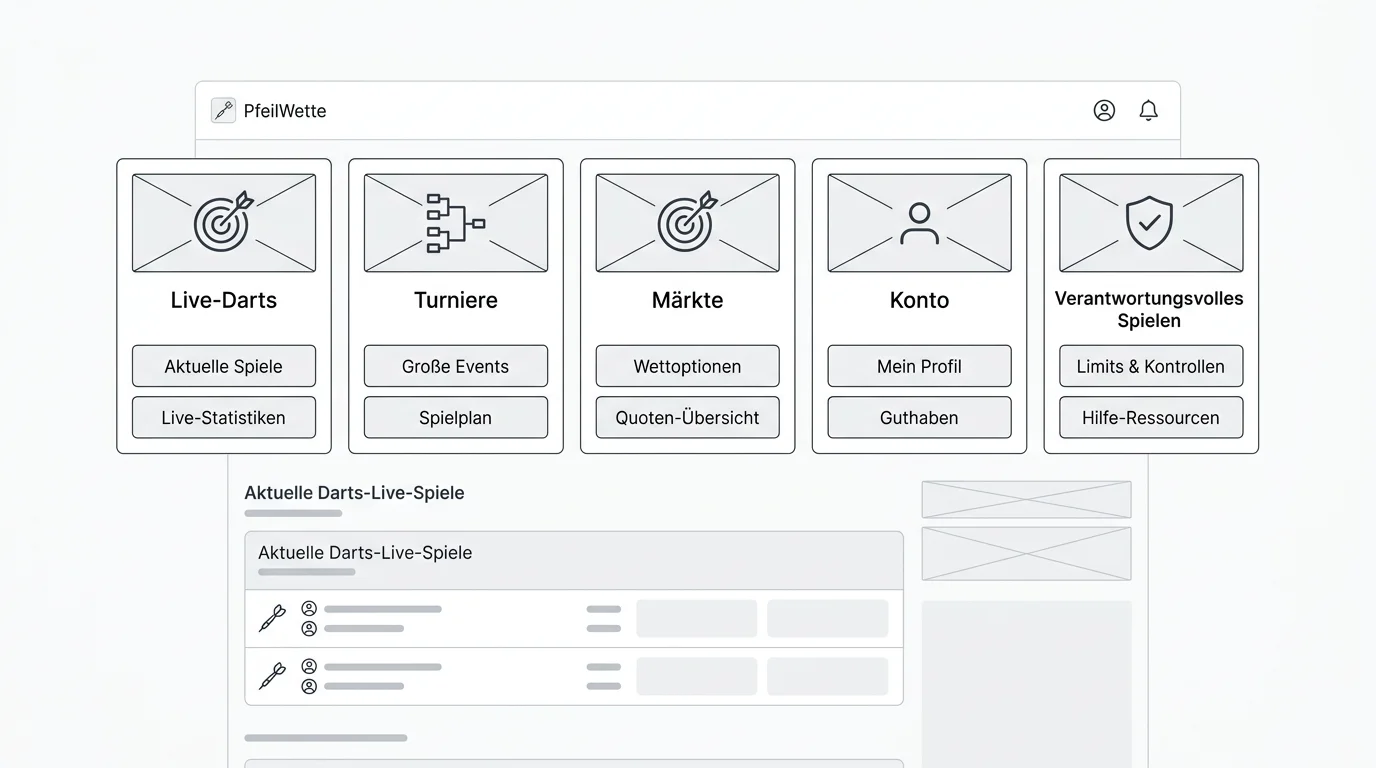Click the shield checkmark image

(1151, 223)
